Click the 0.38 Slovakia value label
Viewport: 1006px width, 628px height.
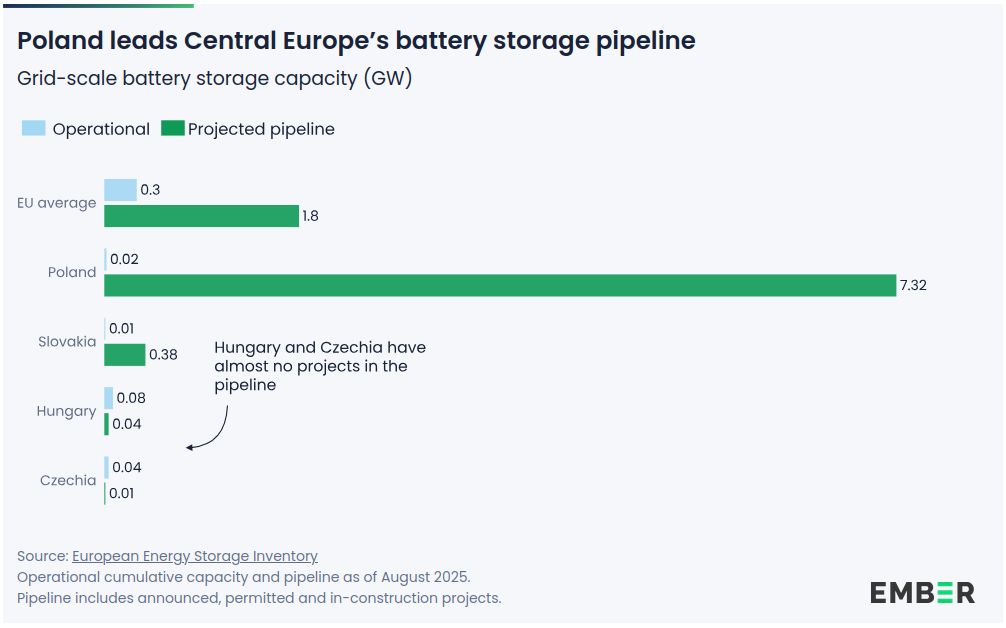[x=163, y=354]
